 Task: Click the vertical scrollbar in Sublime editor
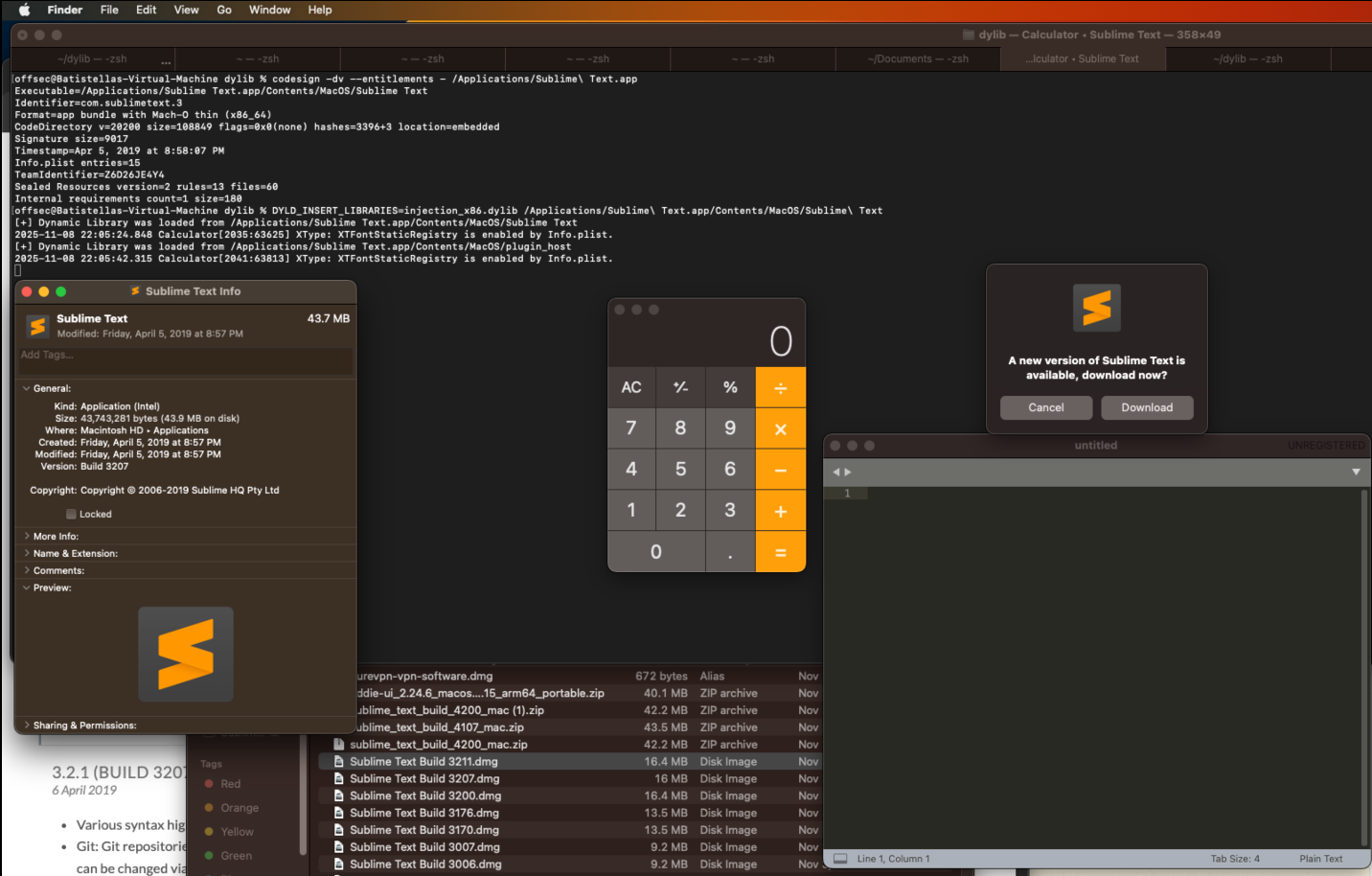(1364, 668)
